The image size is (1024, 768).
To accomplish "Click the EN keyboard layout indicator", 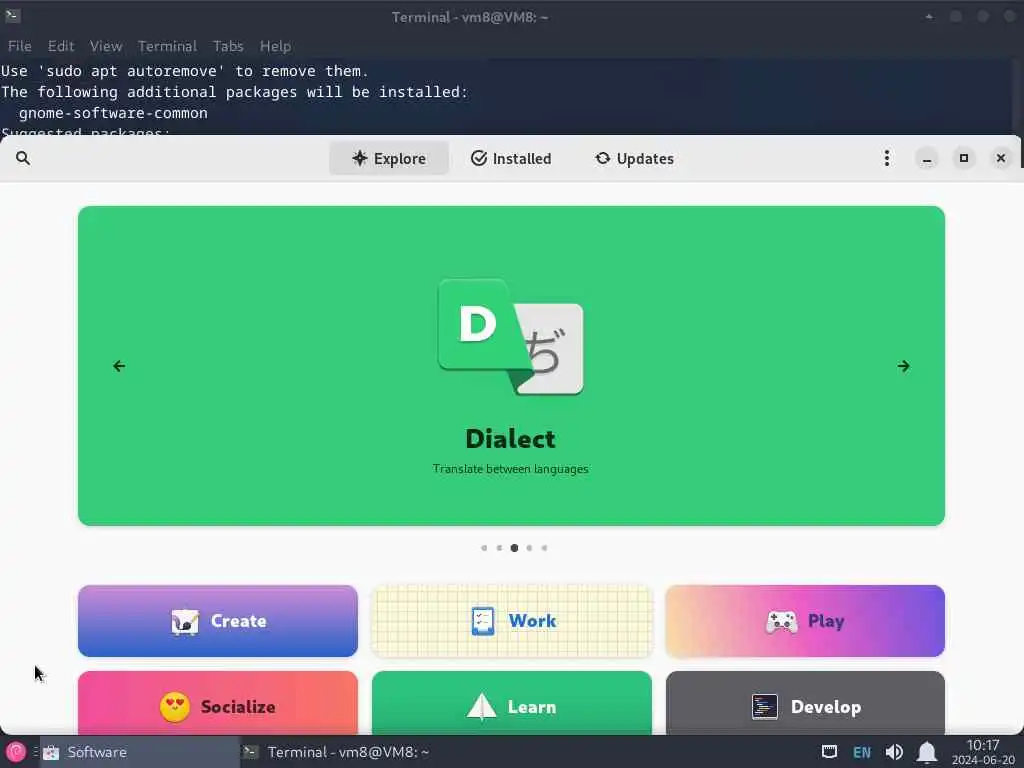I will click(862, 752).
